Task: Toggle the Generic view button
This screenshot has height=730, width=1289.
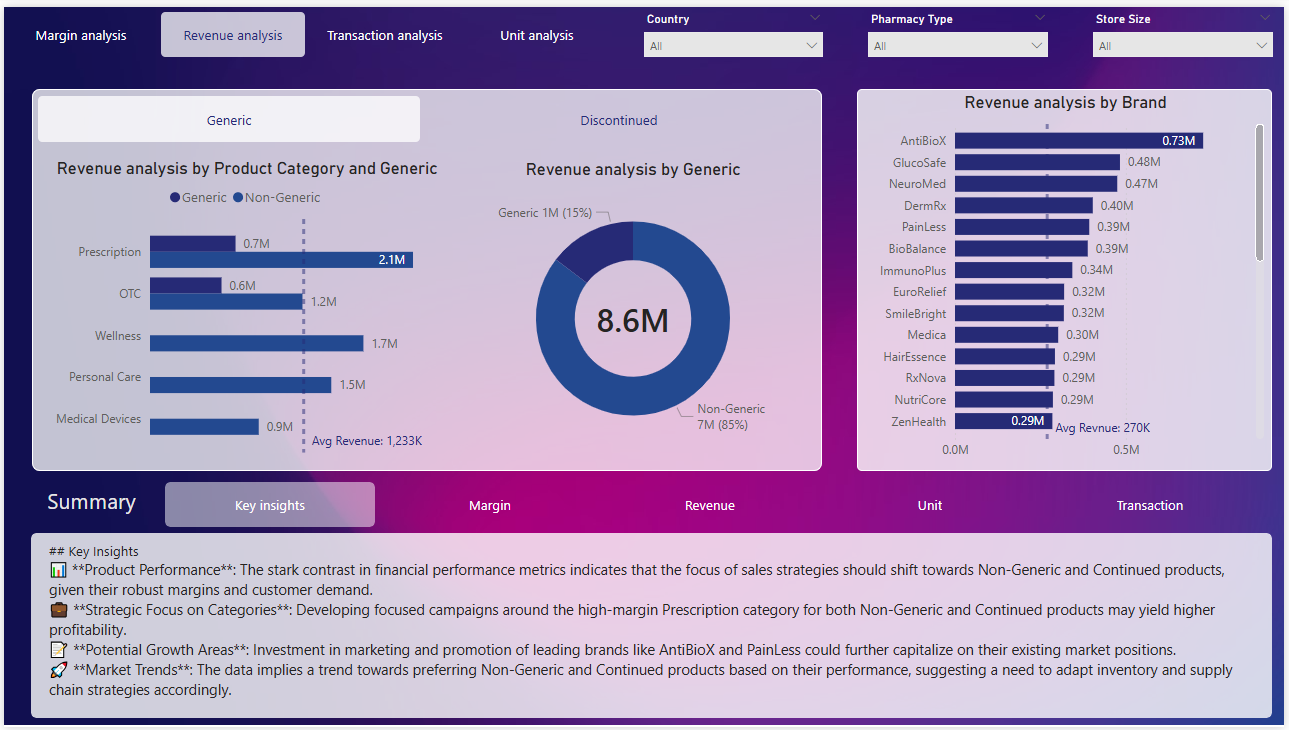Action: pyautogui.click(x=229, y=120)
